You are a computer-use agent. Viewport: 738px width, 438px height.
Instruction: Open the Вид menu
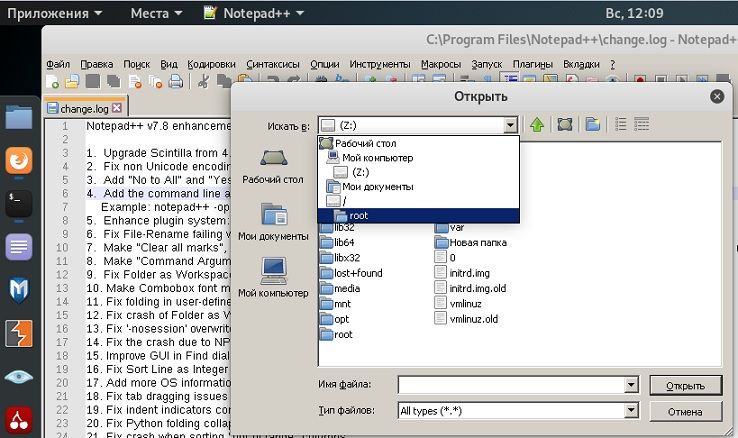pos(168,64)
